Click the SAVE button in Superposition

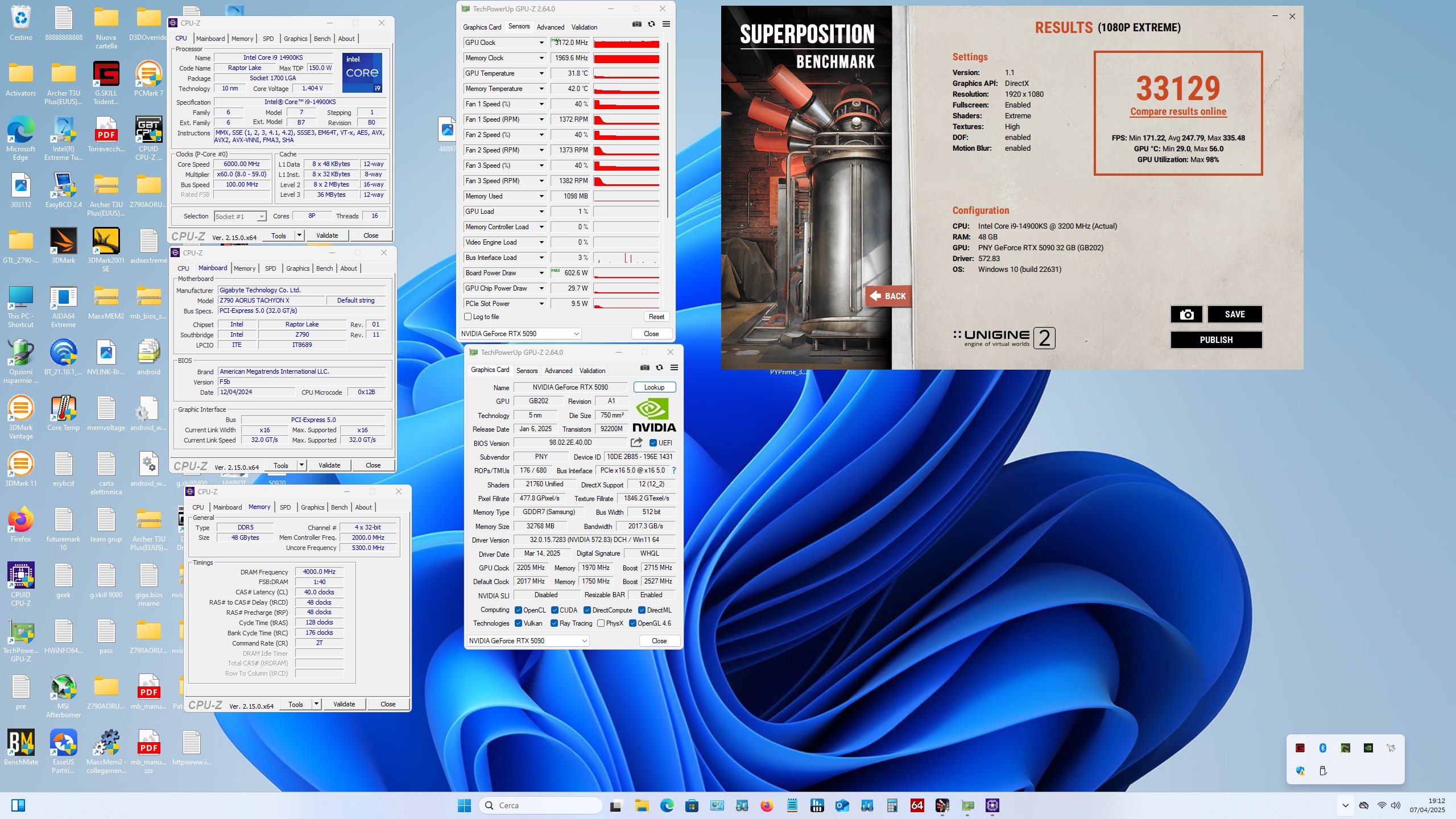pyautogui.click(x=1235, y=315)
